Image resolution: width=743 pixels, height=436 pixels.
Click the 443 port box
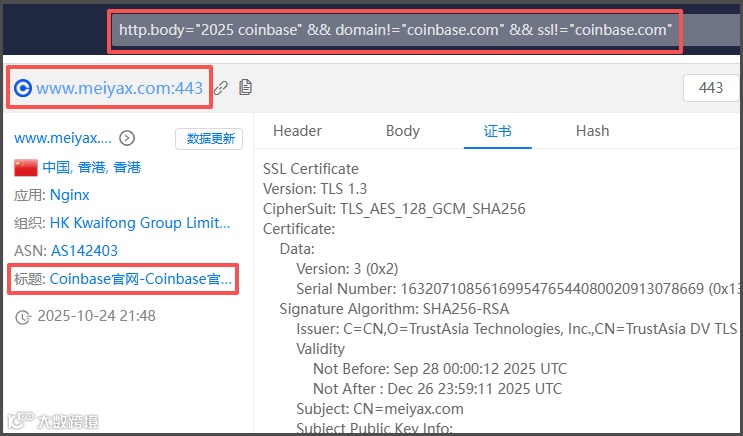(x=711, y=88)
